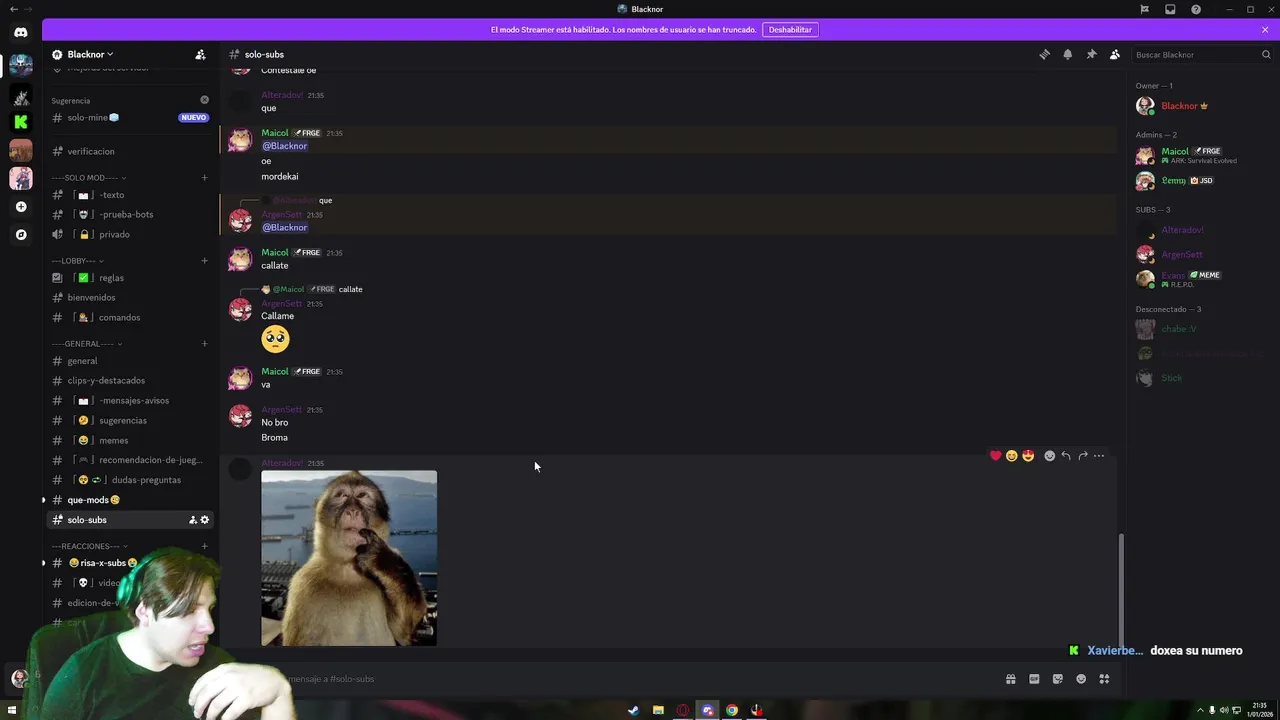
Task: Close the streamer mode banner
Action: (1265, 30)
